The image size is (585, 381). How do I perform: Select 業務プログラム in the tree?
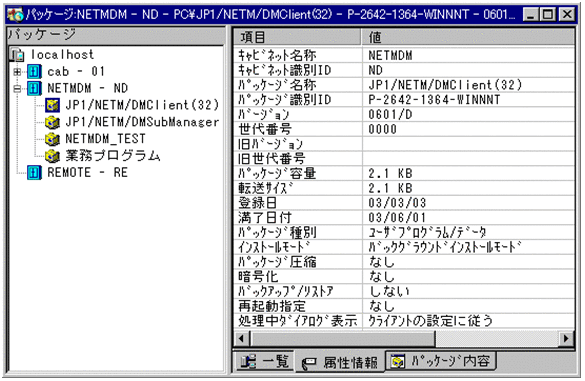(x=113, y=156)
